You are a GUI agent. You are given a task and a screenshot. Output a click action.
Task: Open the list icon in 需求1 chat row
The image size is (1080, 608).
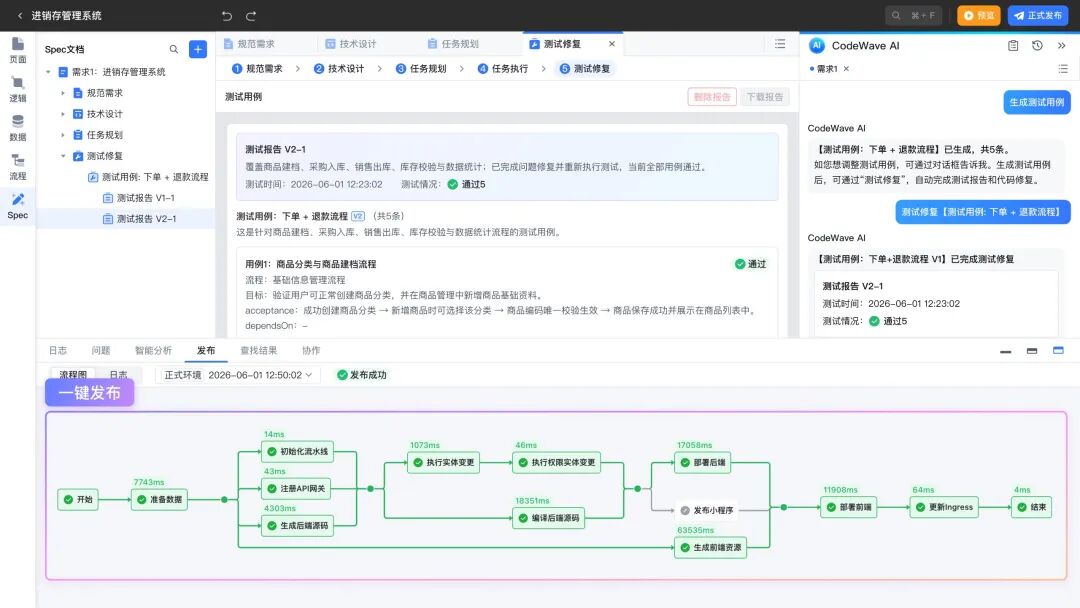(1063, 69)
